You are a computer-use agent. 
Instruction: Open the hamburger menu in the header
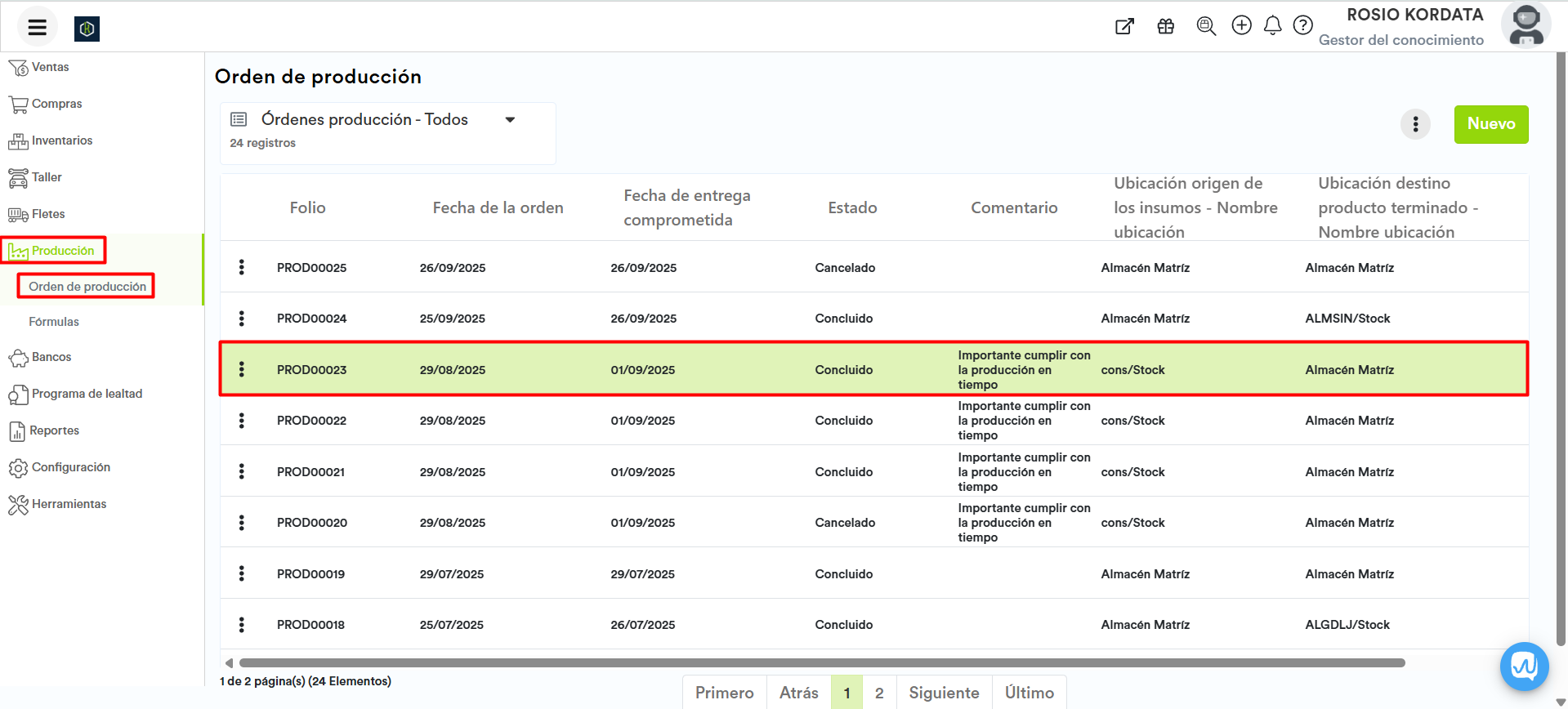click(x=37, y=28)
